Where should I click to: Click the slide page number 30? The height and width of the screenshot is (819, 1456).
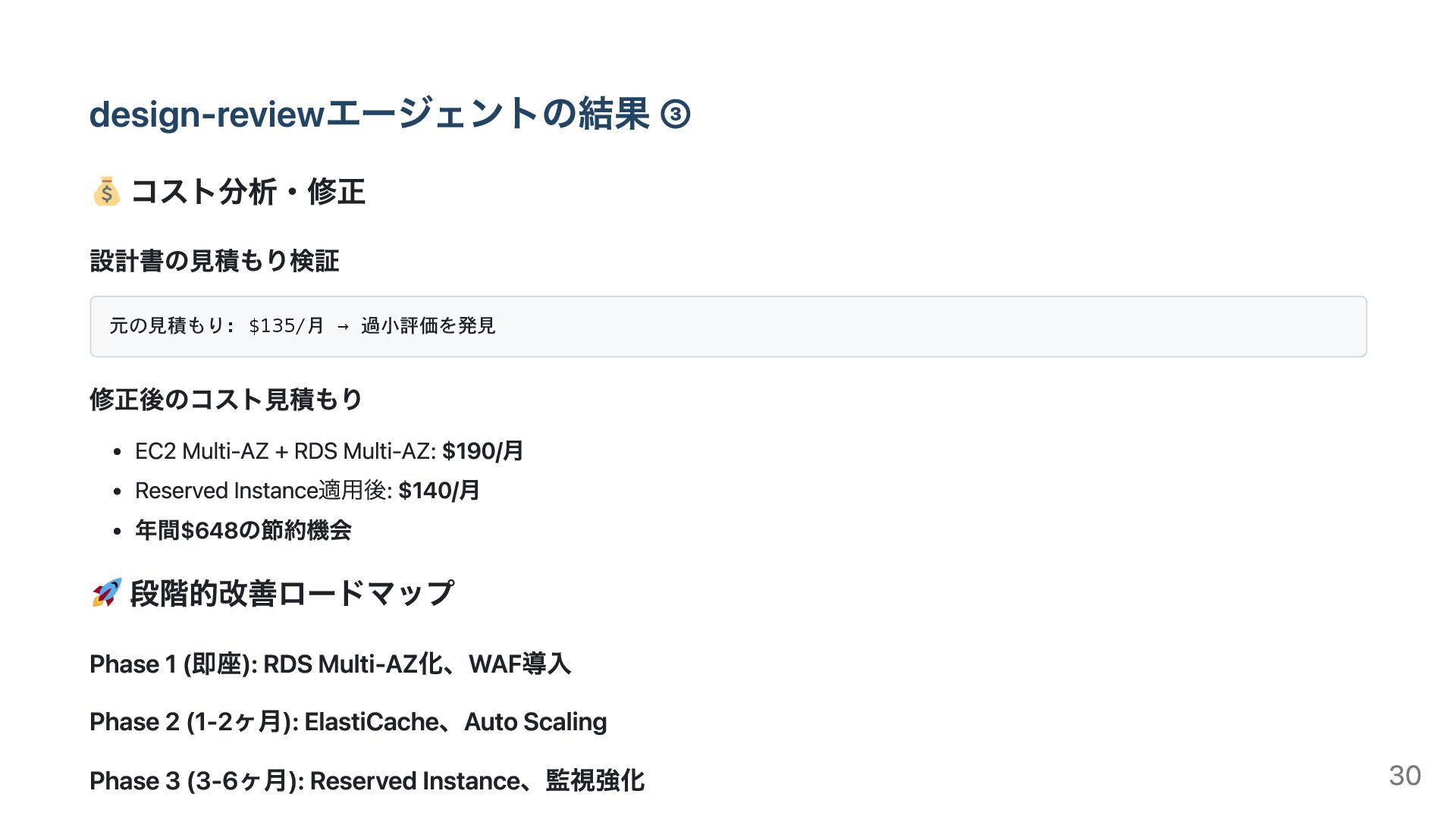(x=1404, y=776)
